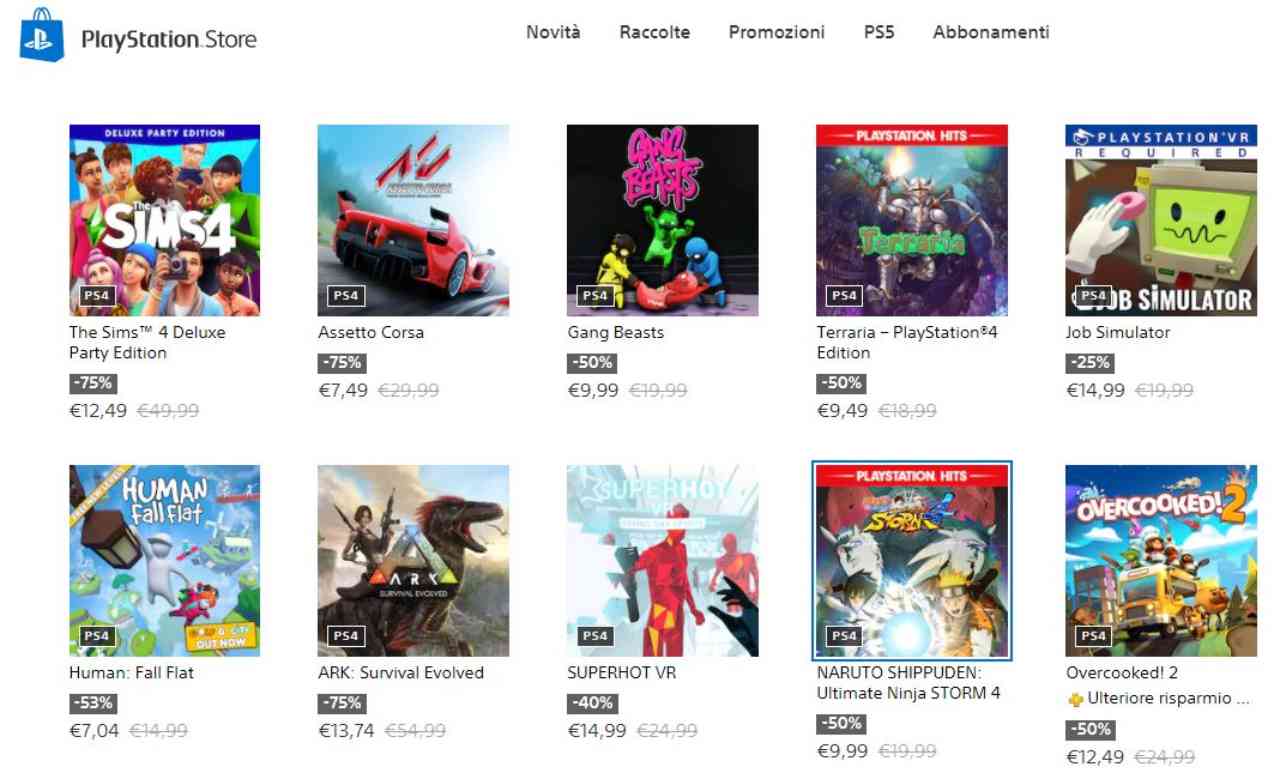The width and height of the screenshot is (1280, 779).
Task: Open the Job Simulator VR cover
Action: tap(1161, 220)
